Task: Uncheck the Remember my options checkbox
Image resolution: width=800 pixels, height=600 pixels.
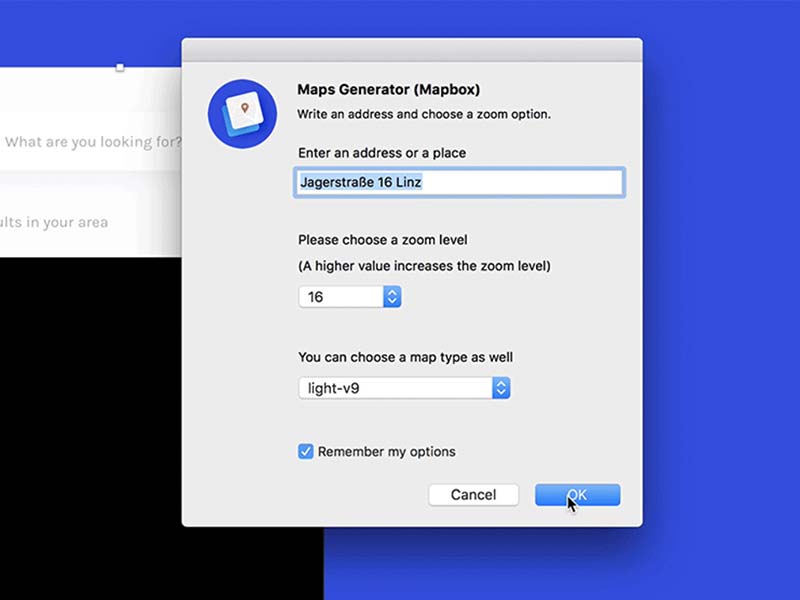Action: tap(306, 452)
